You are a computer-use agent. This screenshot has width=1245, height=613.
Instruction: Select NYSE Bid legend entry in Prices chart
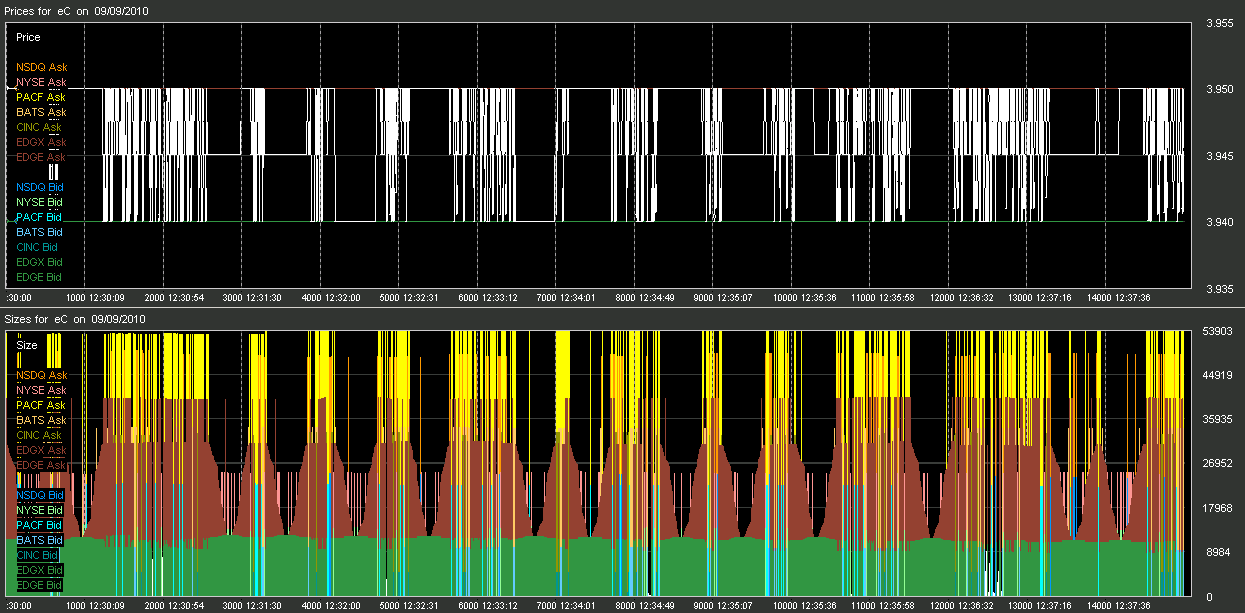[39, 202]
